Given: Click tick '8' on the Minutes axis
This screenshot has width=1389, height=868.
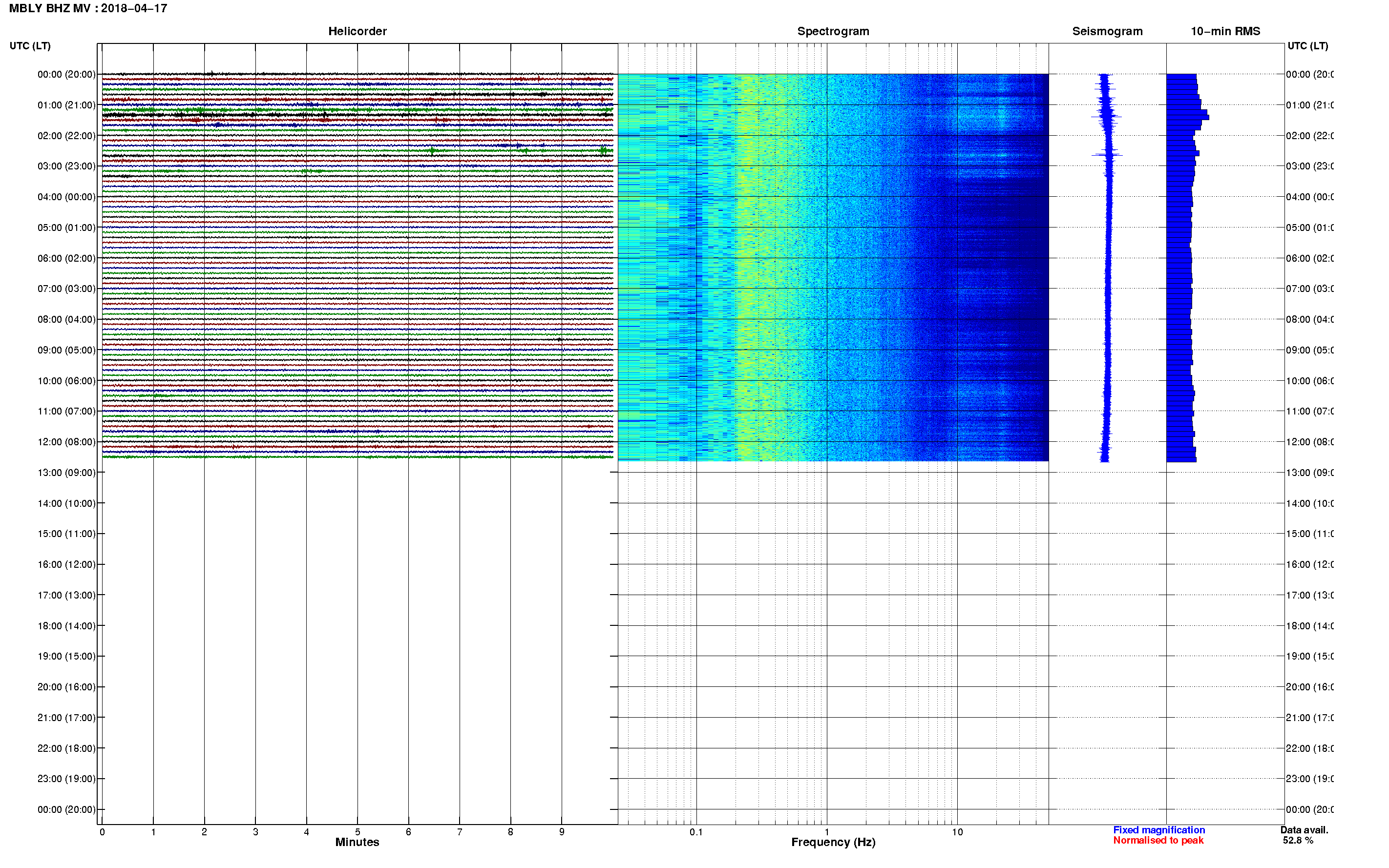Looking at the screenshot, I should point(510,832).
